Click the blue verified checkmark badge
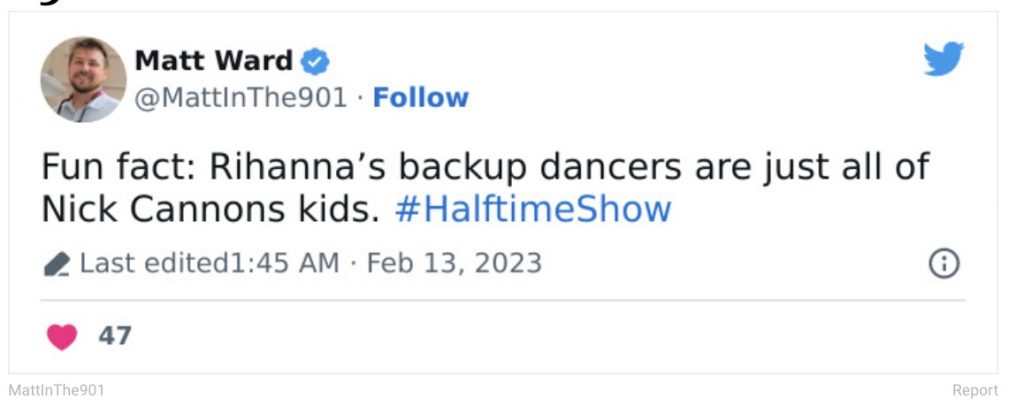 (x=316, y=61)
